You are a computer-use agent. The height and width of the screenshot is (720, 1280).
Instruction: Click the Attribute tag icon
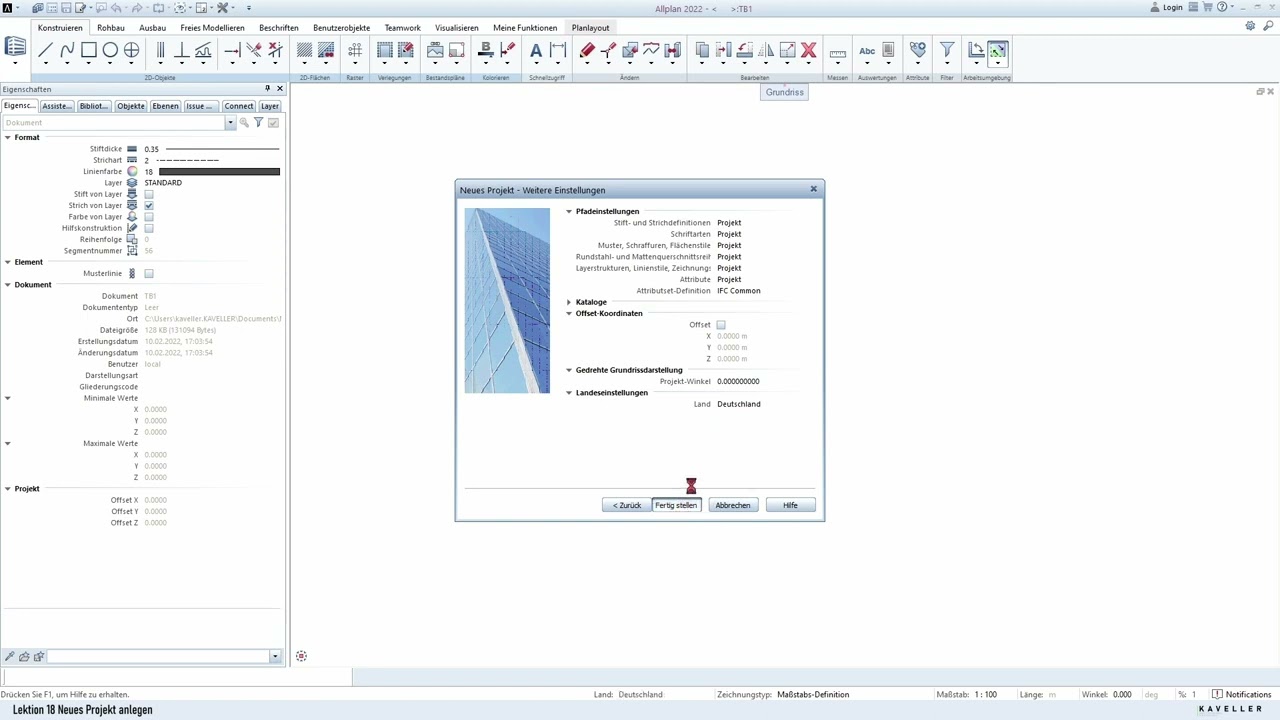pos(917,50)
